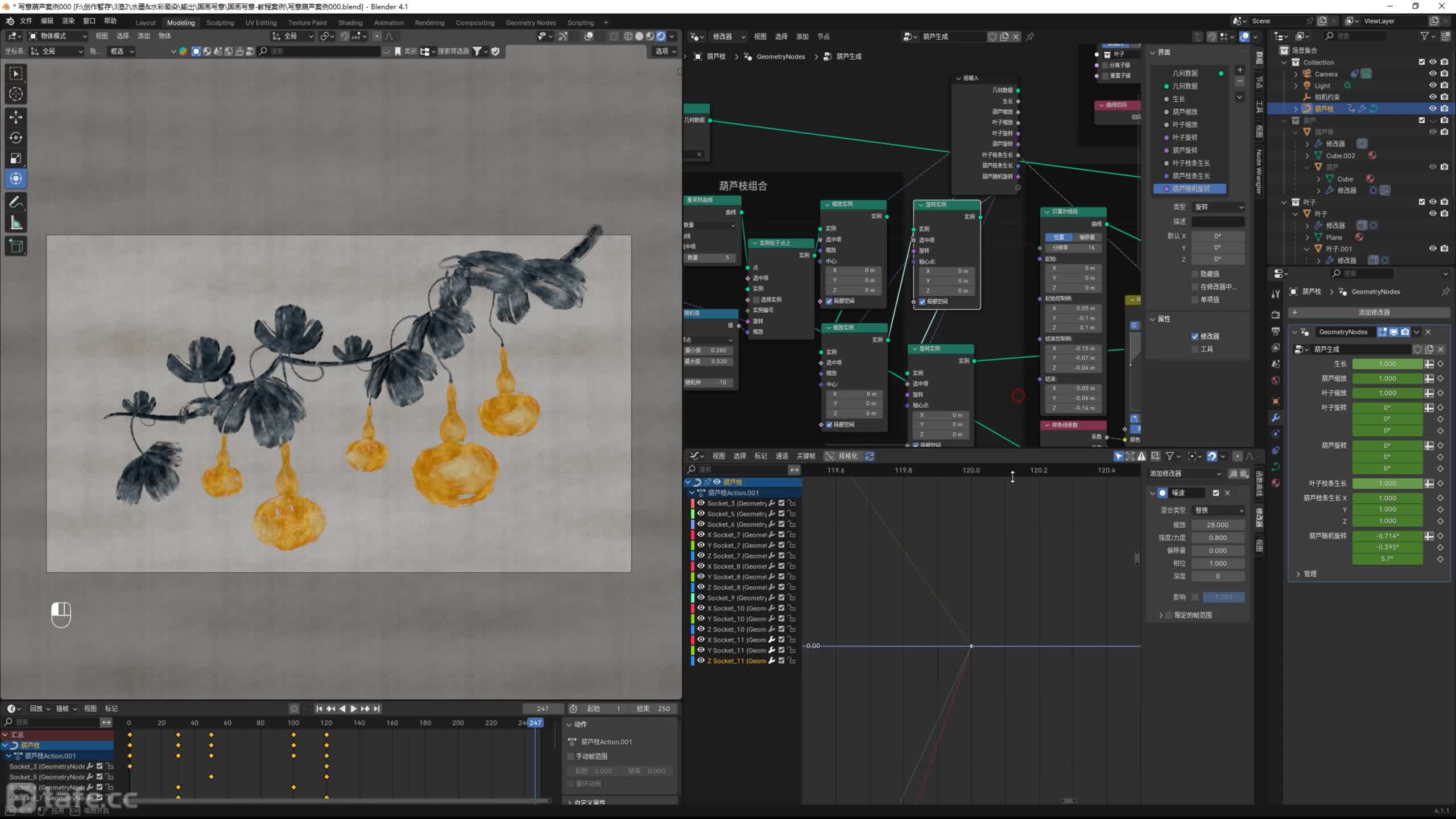Click the Add Cube tool icon
The height and width of the screenshot is (819, 1456).
16,246
